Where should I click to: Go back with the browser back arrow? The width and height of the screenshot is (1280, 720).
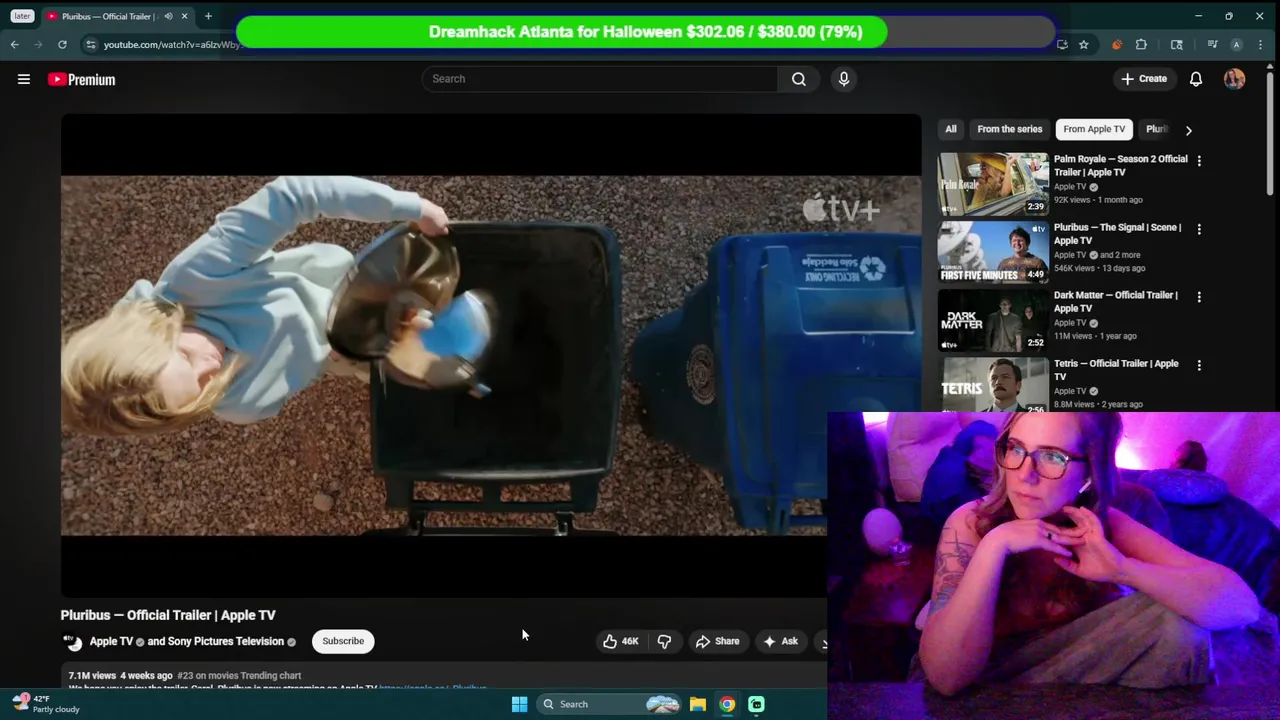coord(14,44)
